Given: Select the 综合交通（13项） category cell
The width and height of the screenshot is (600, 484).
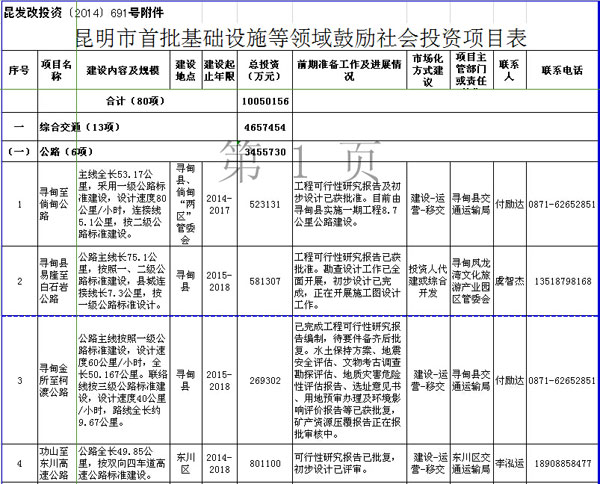Looking at the screenshot, I should pos(70,128).
